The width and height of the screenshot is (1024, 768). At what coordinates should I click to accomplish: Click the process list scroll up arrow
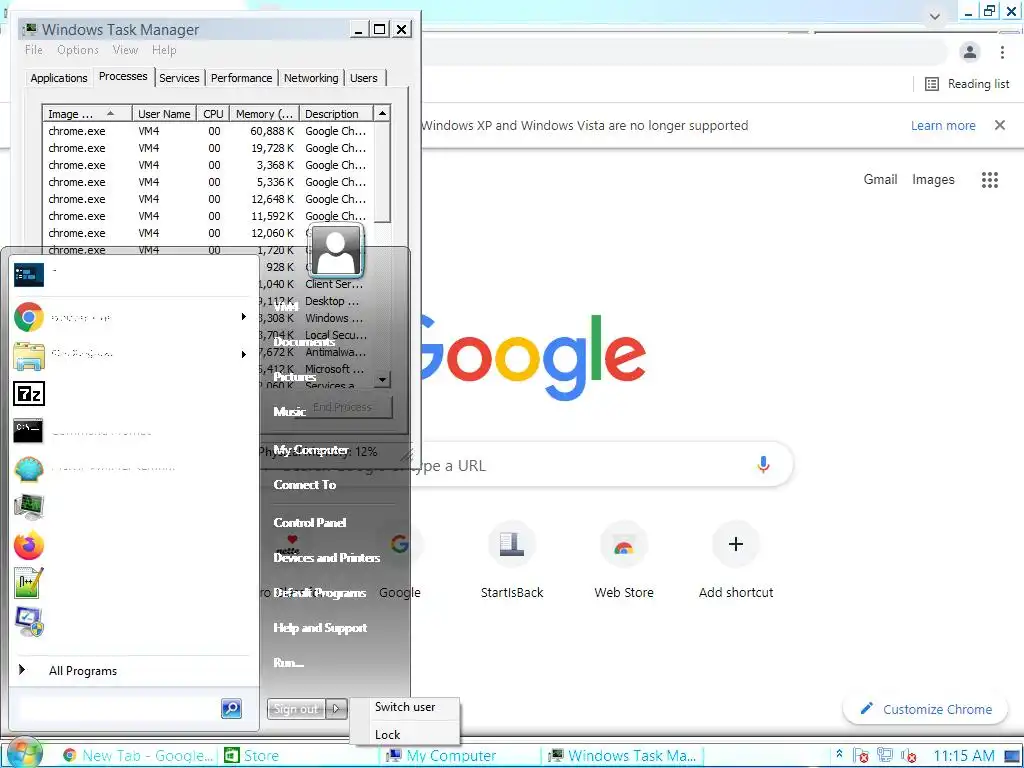[383, 114]
